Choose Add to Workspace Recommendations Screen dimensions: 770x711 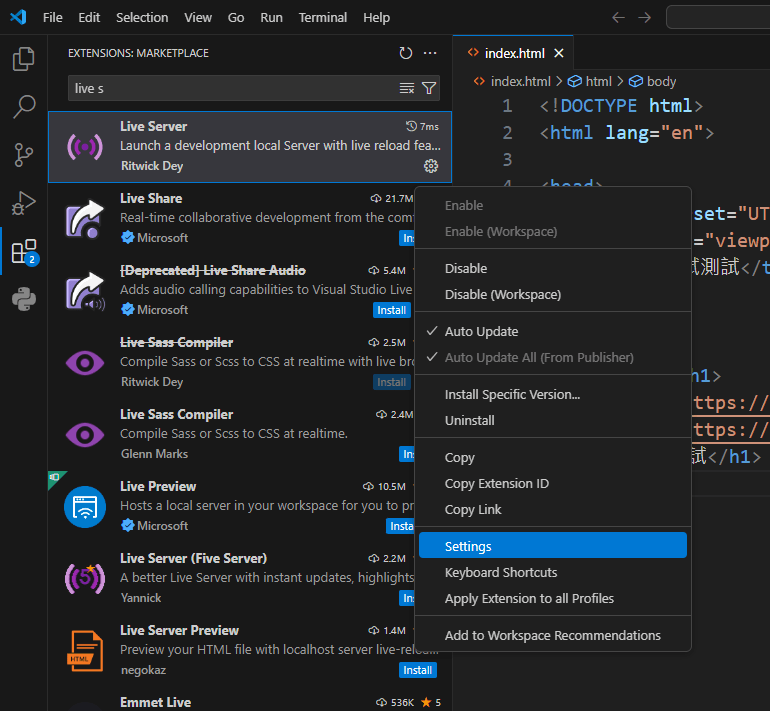(552, 635)
